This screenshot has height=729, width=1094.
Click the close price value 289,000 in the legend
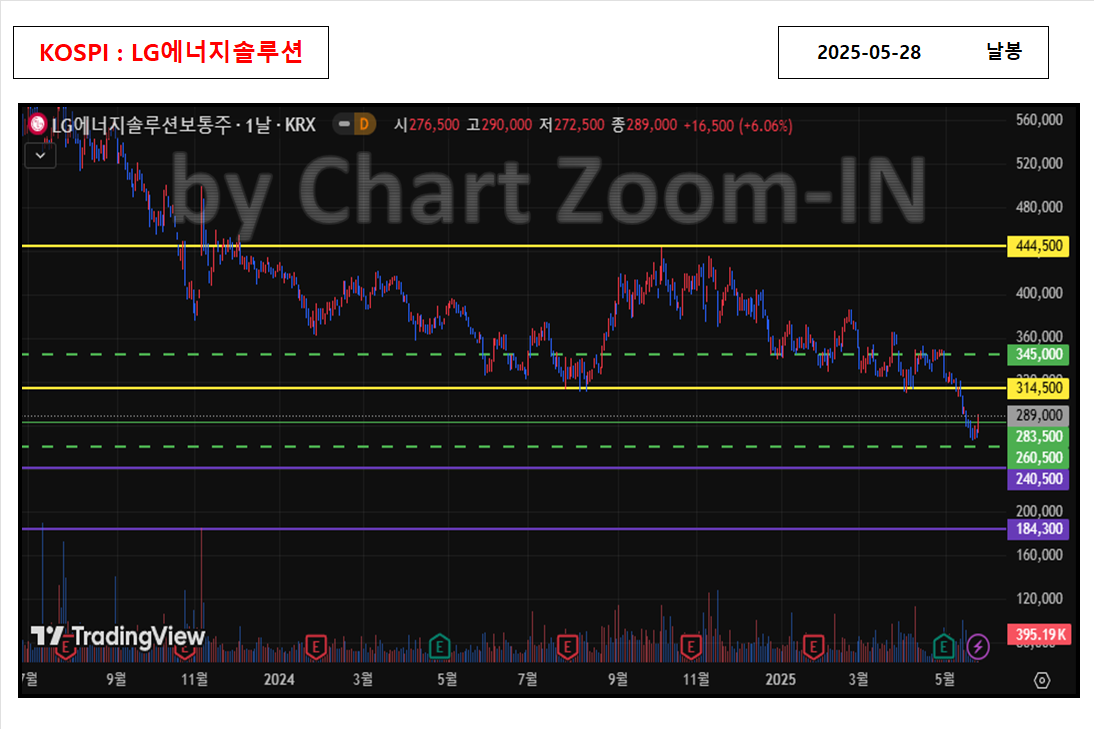pos(652,125)
